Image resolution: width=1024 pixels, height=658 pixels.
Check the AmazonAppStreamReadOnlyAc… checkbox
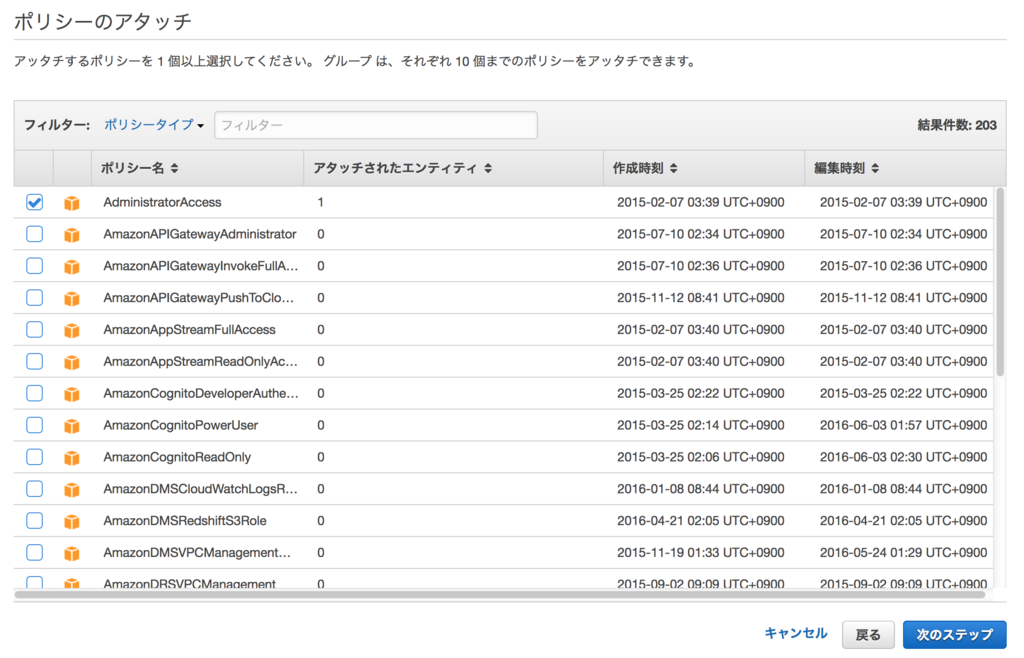pyautogui.click(x=35, y=362)
